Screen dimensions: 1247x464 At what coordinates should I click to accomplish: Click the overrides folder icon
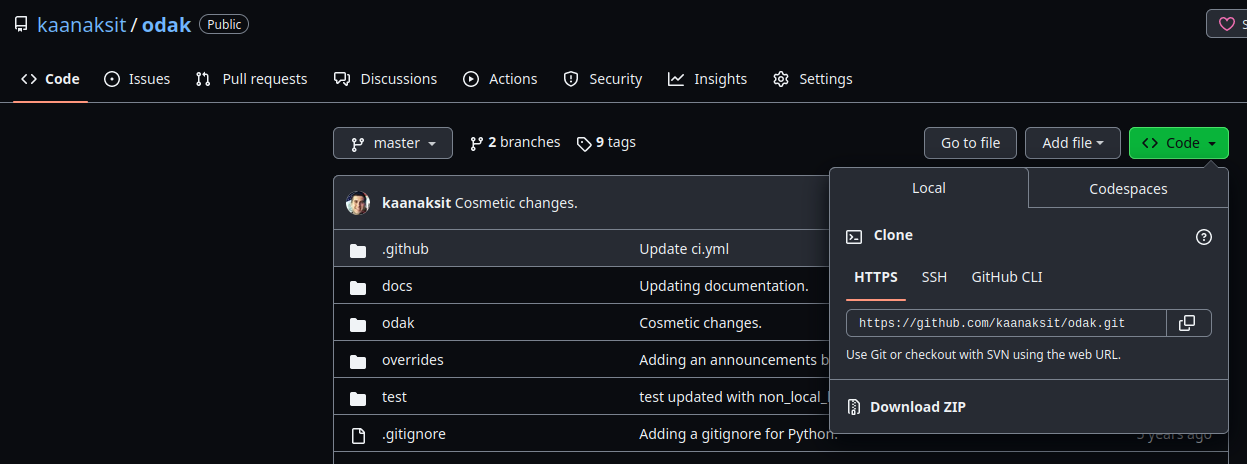[358, 360]
